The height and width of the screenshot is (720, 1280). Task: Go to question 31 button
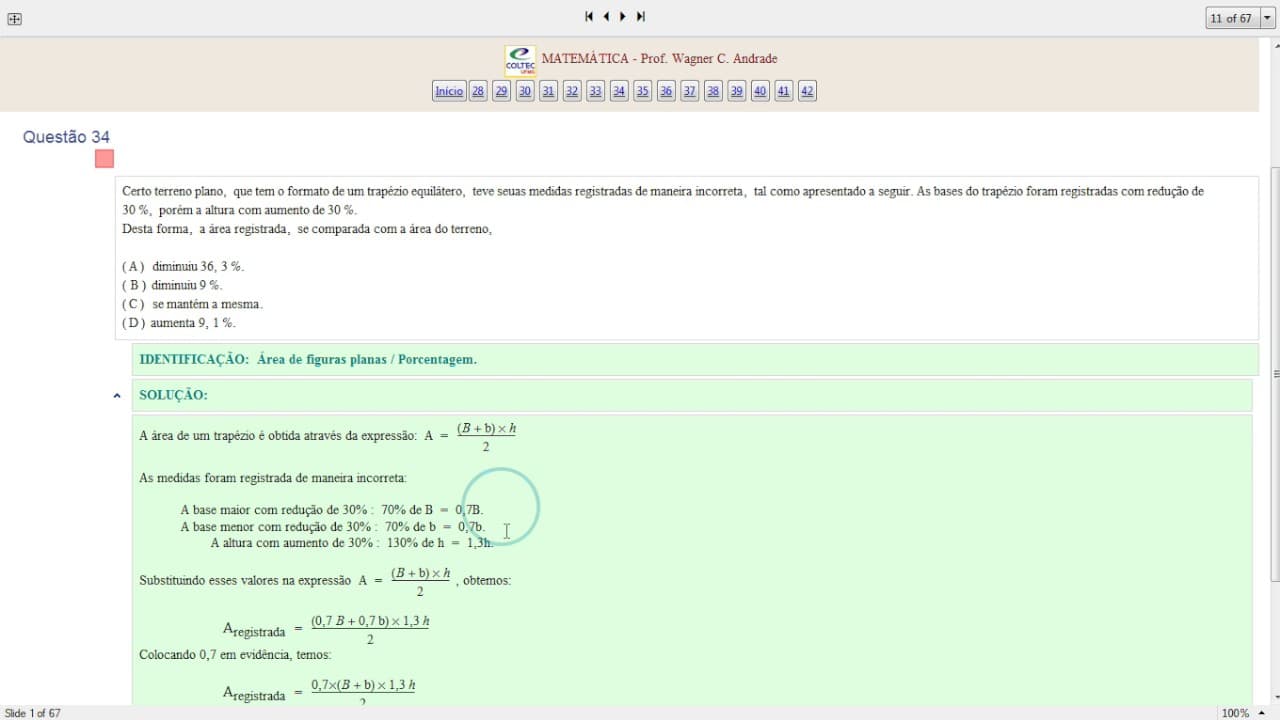click(x=548, y=91)
